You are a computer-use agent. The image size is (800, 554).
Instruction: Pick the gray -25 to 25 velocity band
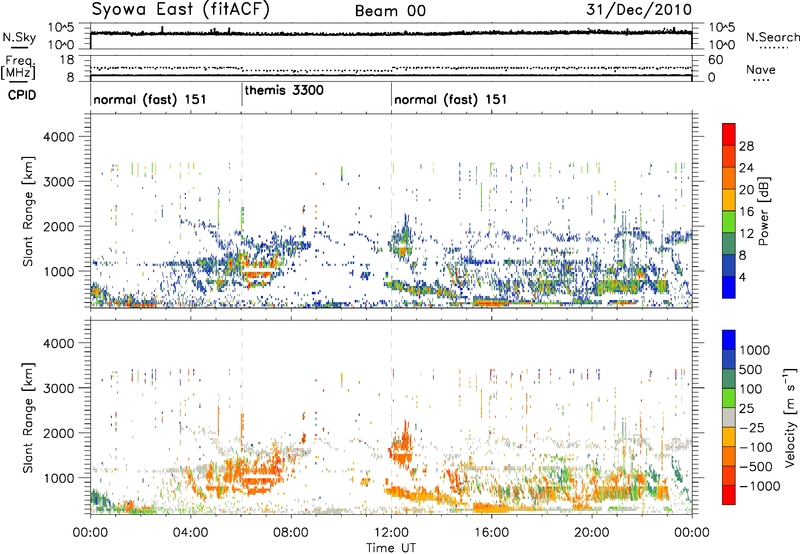729,417
